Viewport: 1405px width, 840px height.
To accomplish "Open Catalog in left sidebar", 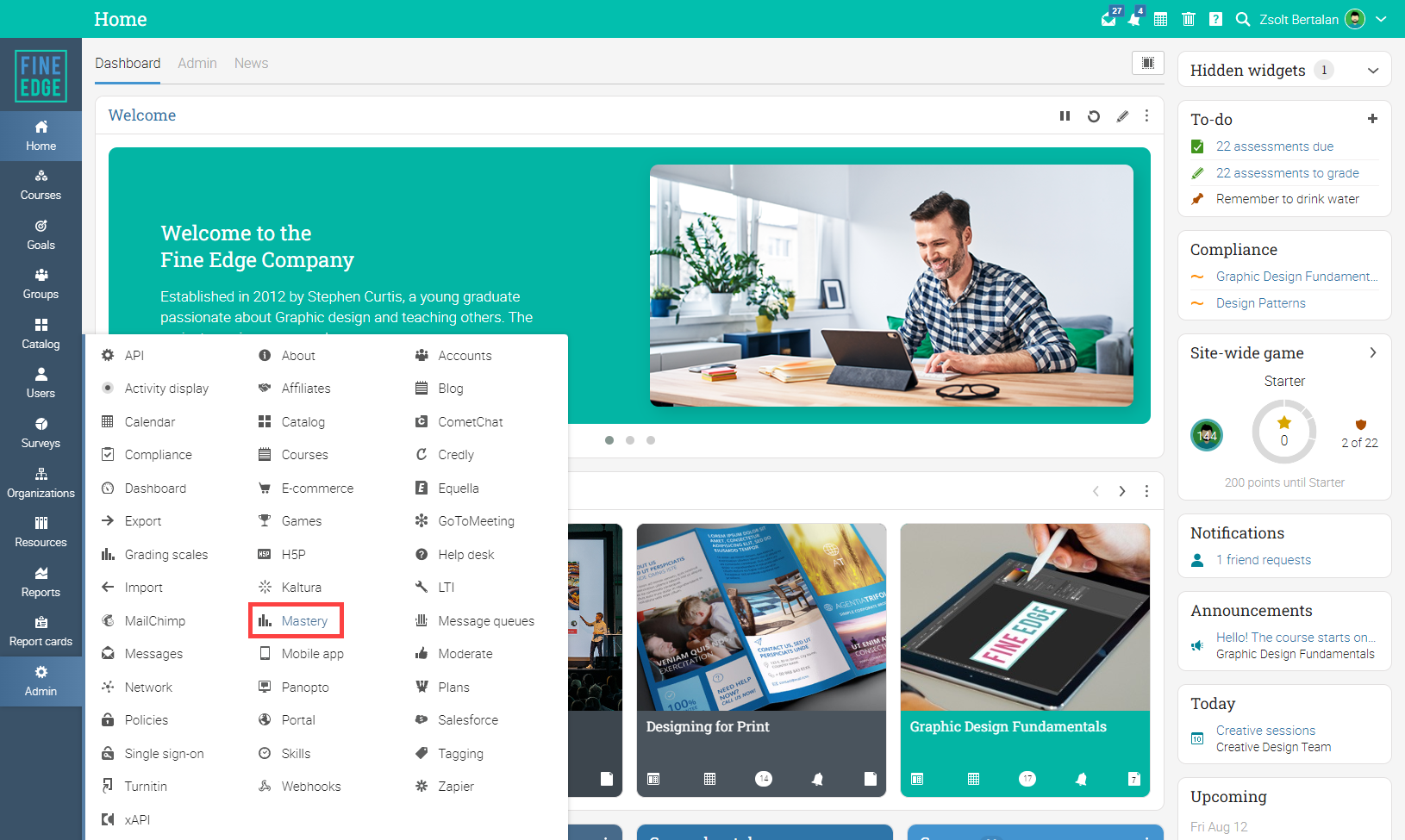I will [x=41, y=334].
